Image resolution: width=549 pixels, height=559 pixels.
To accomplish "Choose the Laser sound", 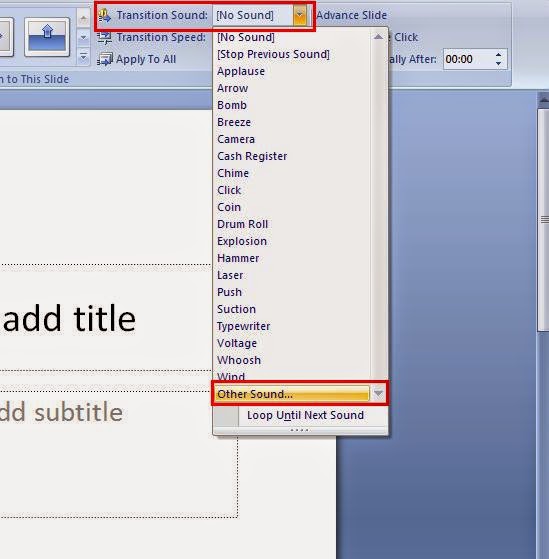I will coord(230,275).
